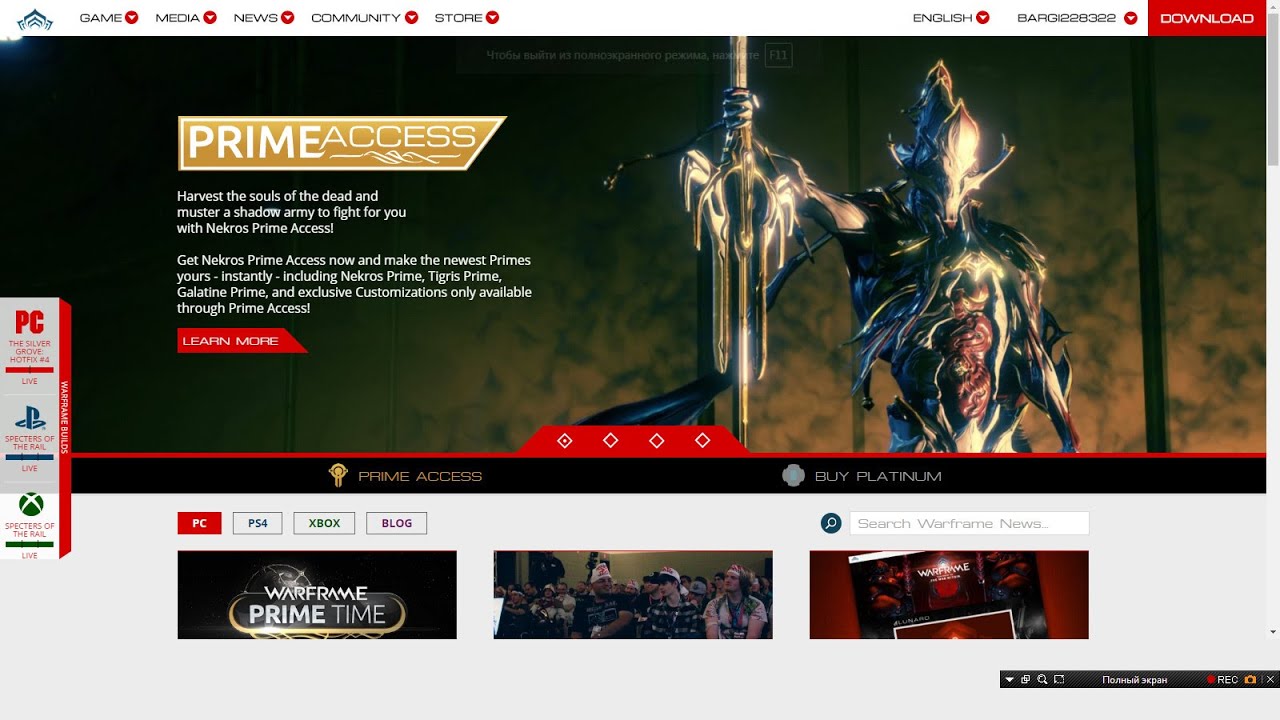1280x720 pixels.
Task: Select the first carousel diamond indicator
Action: pyautogui.click(x=565, y=440)
